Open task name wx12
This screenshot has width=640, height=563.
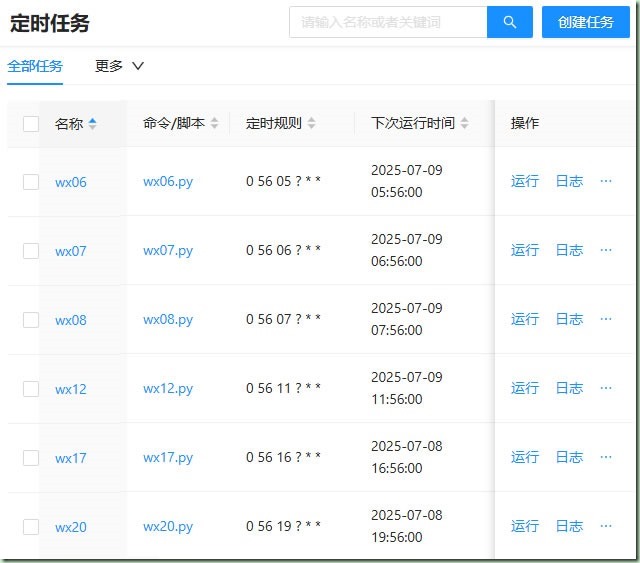(x=71, y=389)
